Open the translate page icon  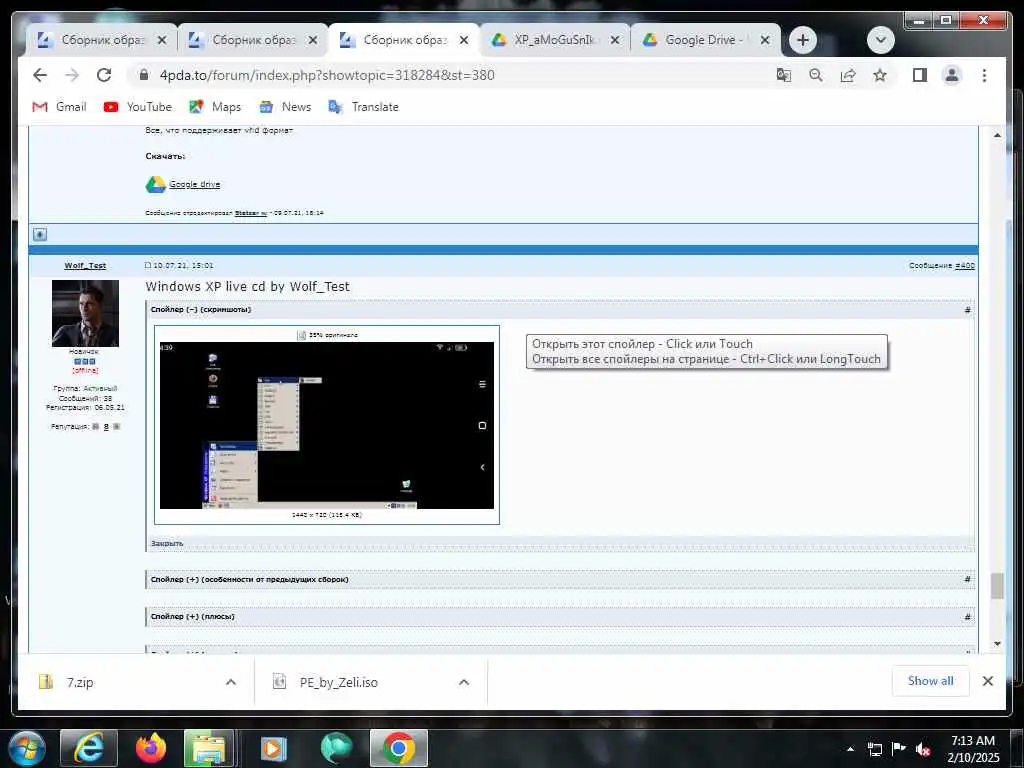pyautogui.click(x=784, y=75)
